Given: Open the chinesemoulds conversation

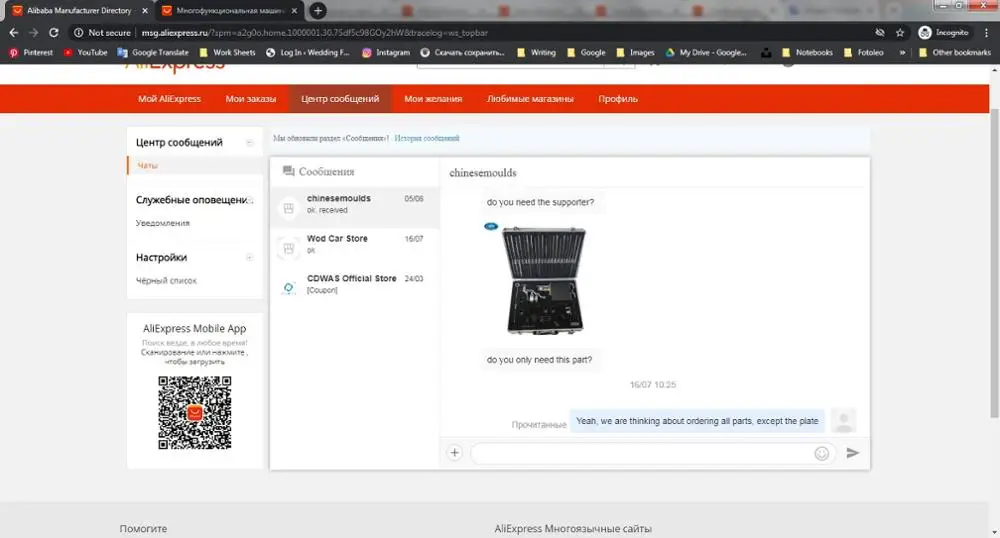Looking at the screenshot, I should [x=355, y=207].
